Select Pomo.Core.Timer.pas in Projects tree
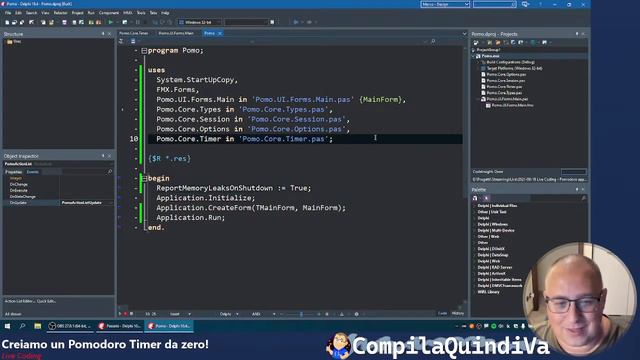 (504, 87)
